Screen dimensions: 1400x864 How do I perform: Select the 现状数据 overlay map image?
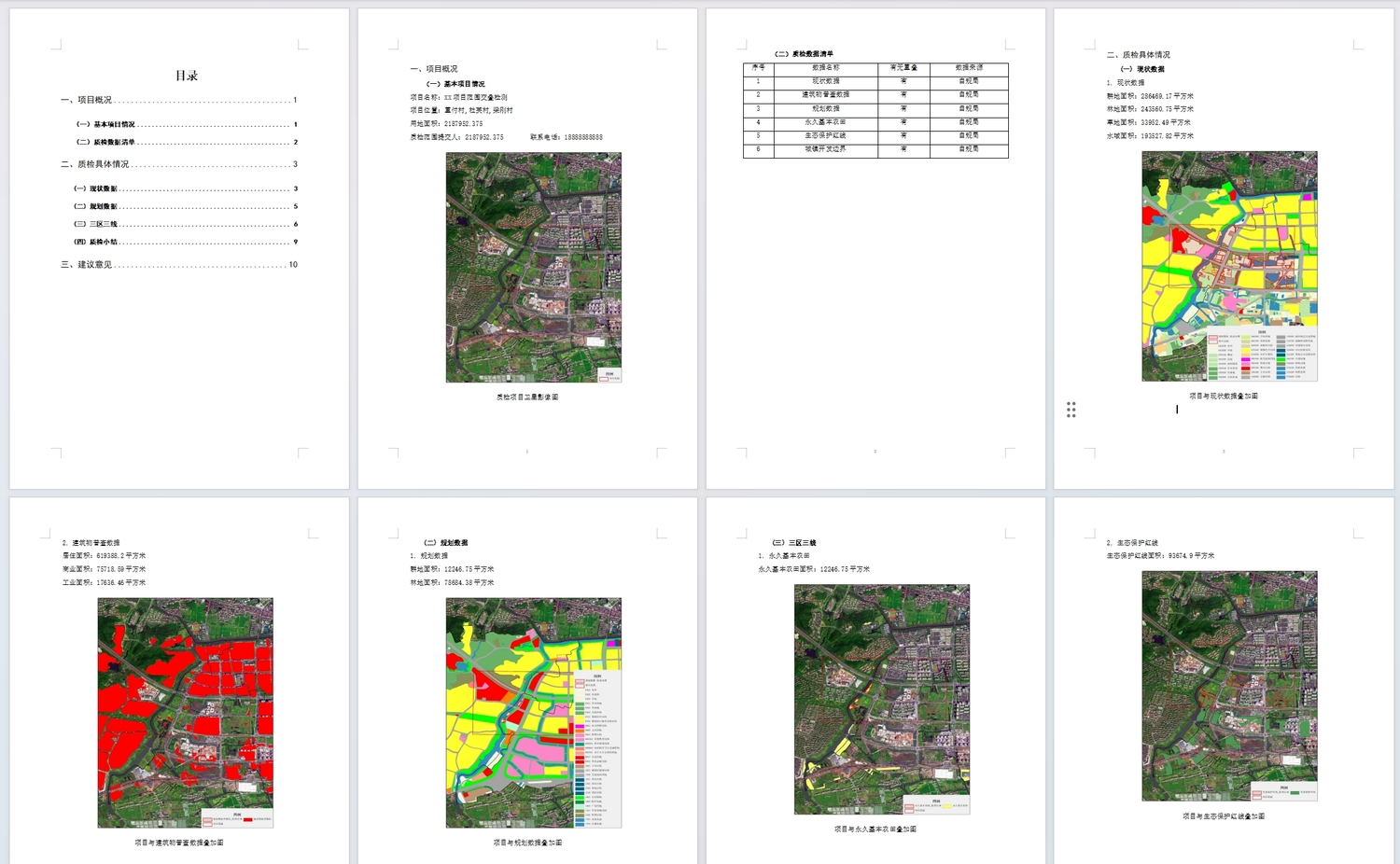pyautogui.click(x=1229, y=266)
